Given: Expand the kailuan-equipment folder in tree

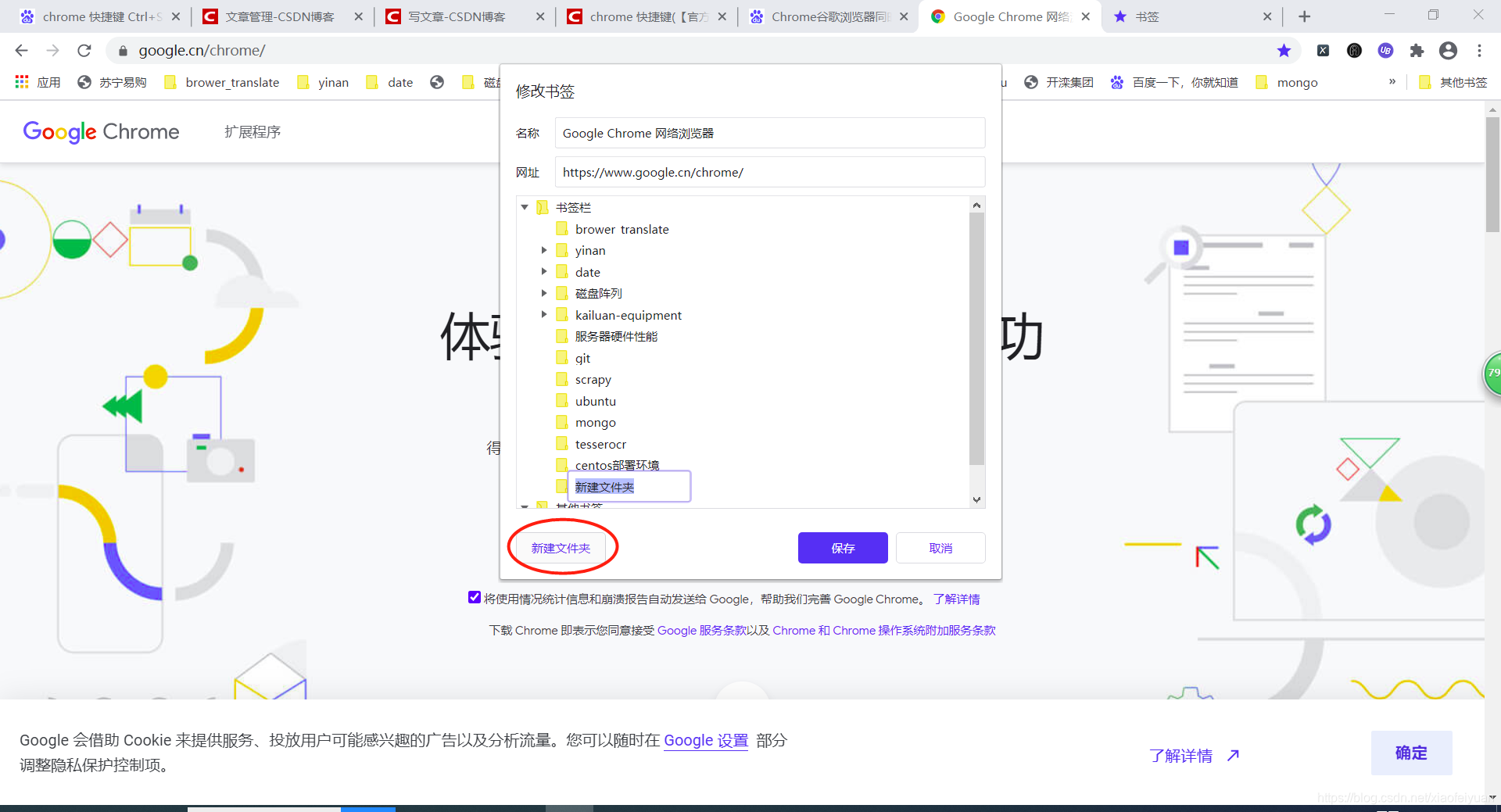Looking at the screenshot, I should (x=544, y=315).
